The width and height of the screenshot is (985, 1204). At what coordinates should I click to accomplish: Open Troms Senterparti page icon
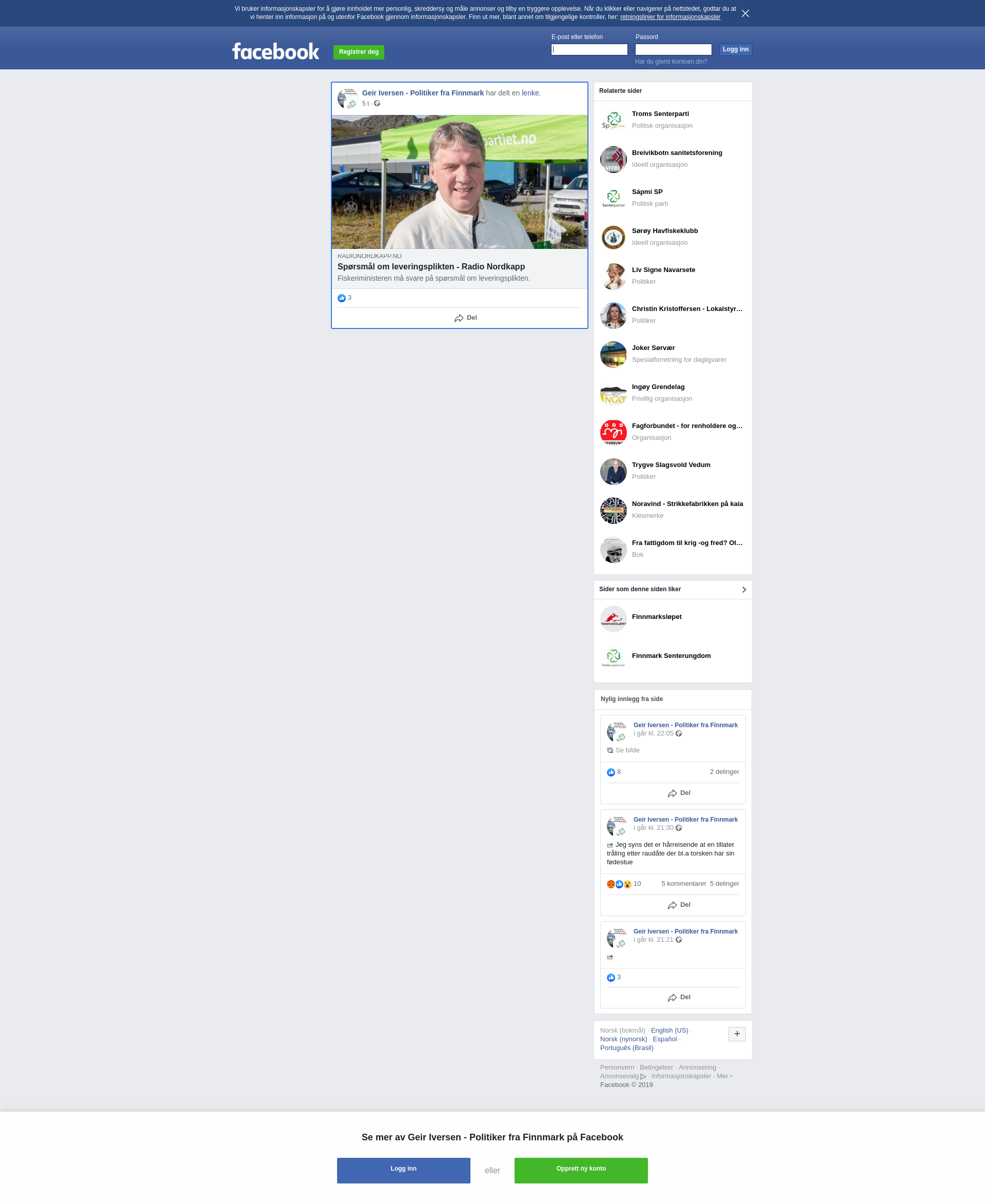(x=614, y=120)
